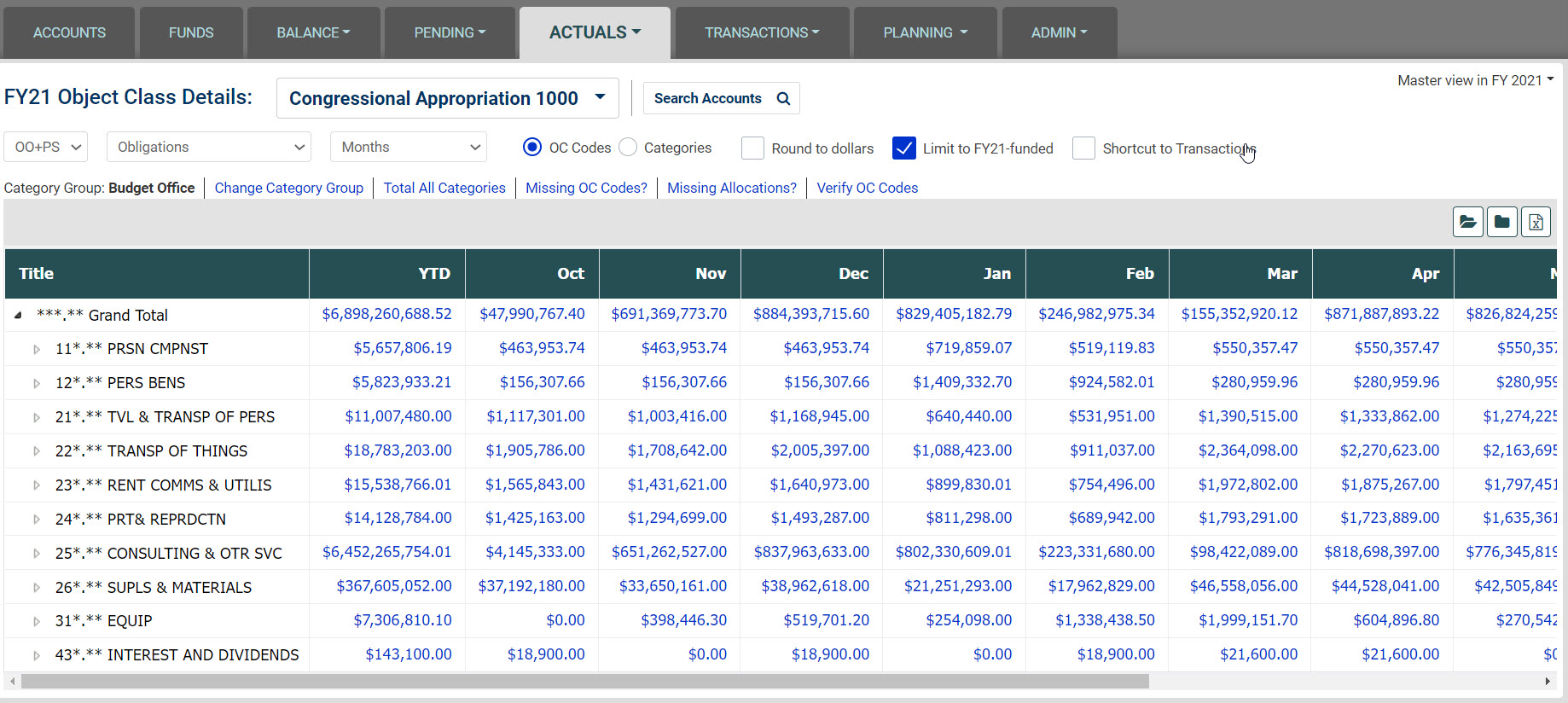Image resolution: width=1568 pixels, height=703 pixels.
Task: Open the BALANCE menu tab
Action: pyautogui.click(x=313, y=32)
